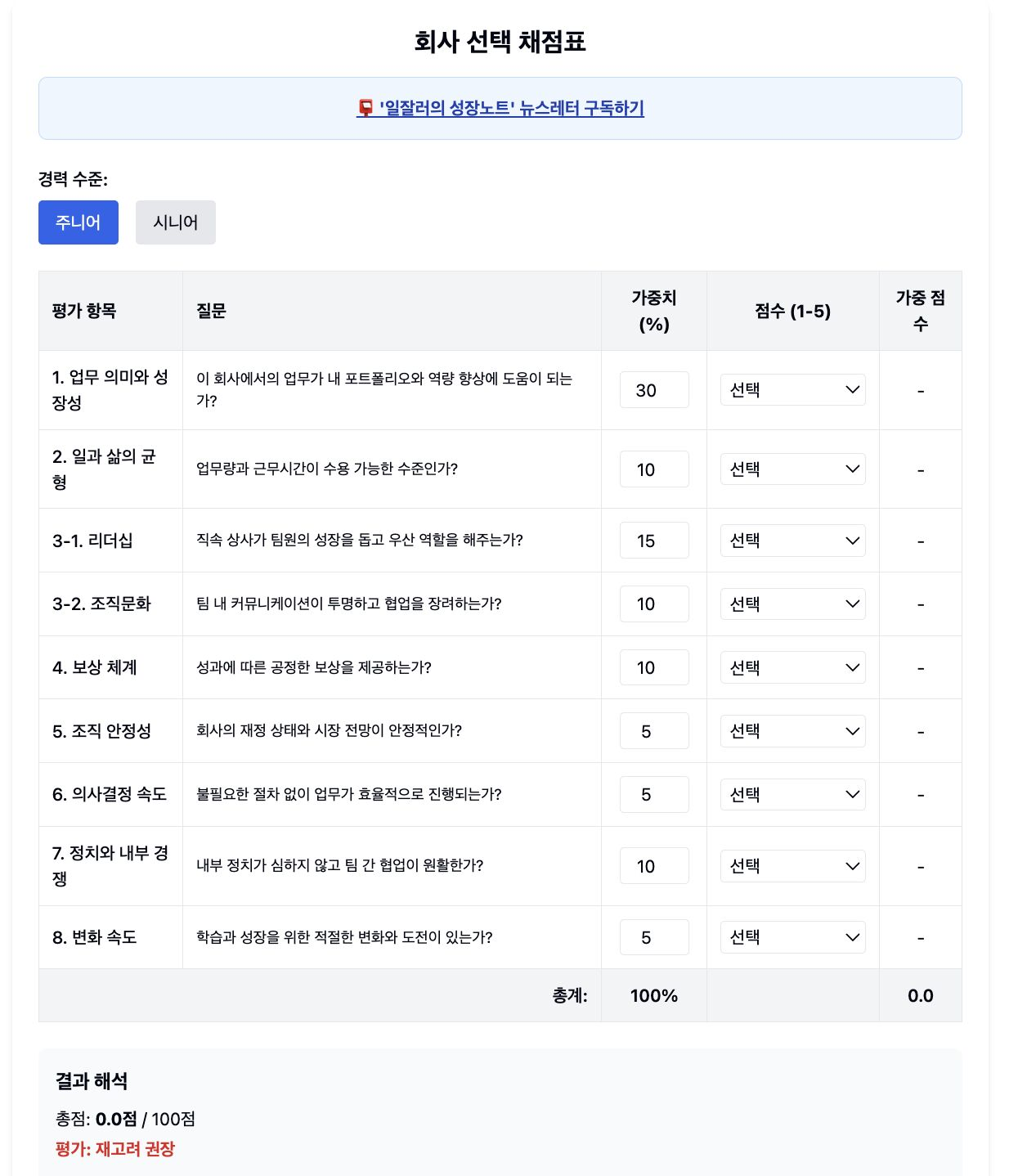Open the score dropdown for 업무 의미와 성장성

792,390
